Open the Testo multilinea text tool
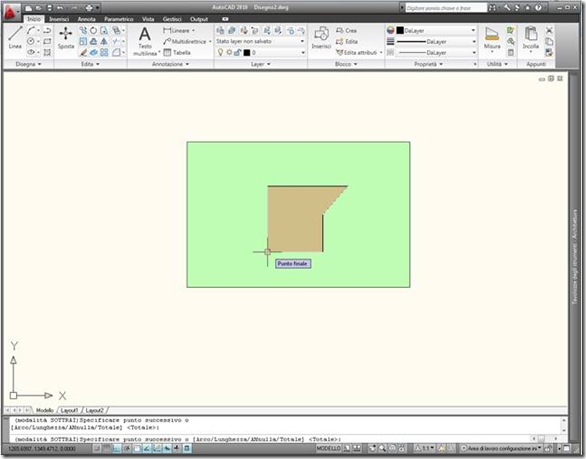This screenshot has width=586, height=459. click(145, 41)
